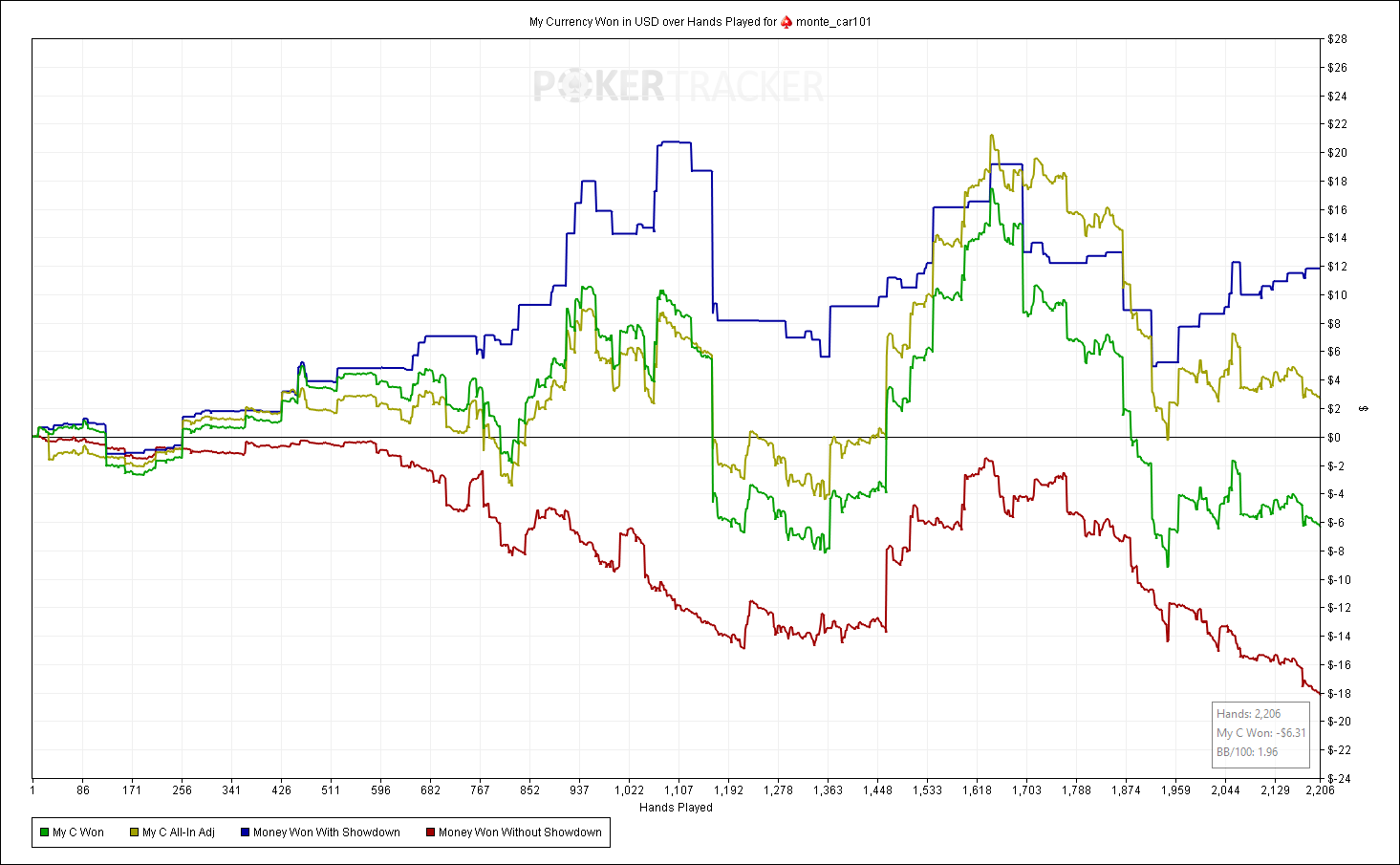Click the "1,278" x-axis tick label
Viewport: 1400px width, 865px height.
click(778, 790)
